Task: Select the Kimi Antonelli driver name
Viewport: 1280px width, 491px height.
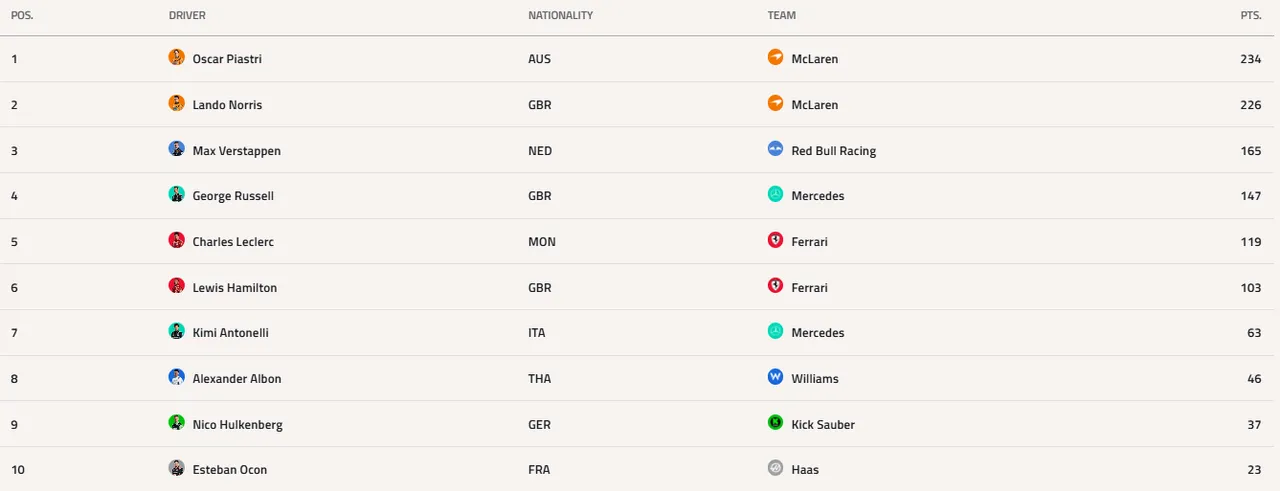Action: [x=231, y=333]
